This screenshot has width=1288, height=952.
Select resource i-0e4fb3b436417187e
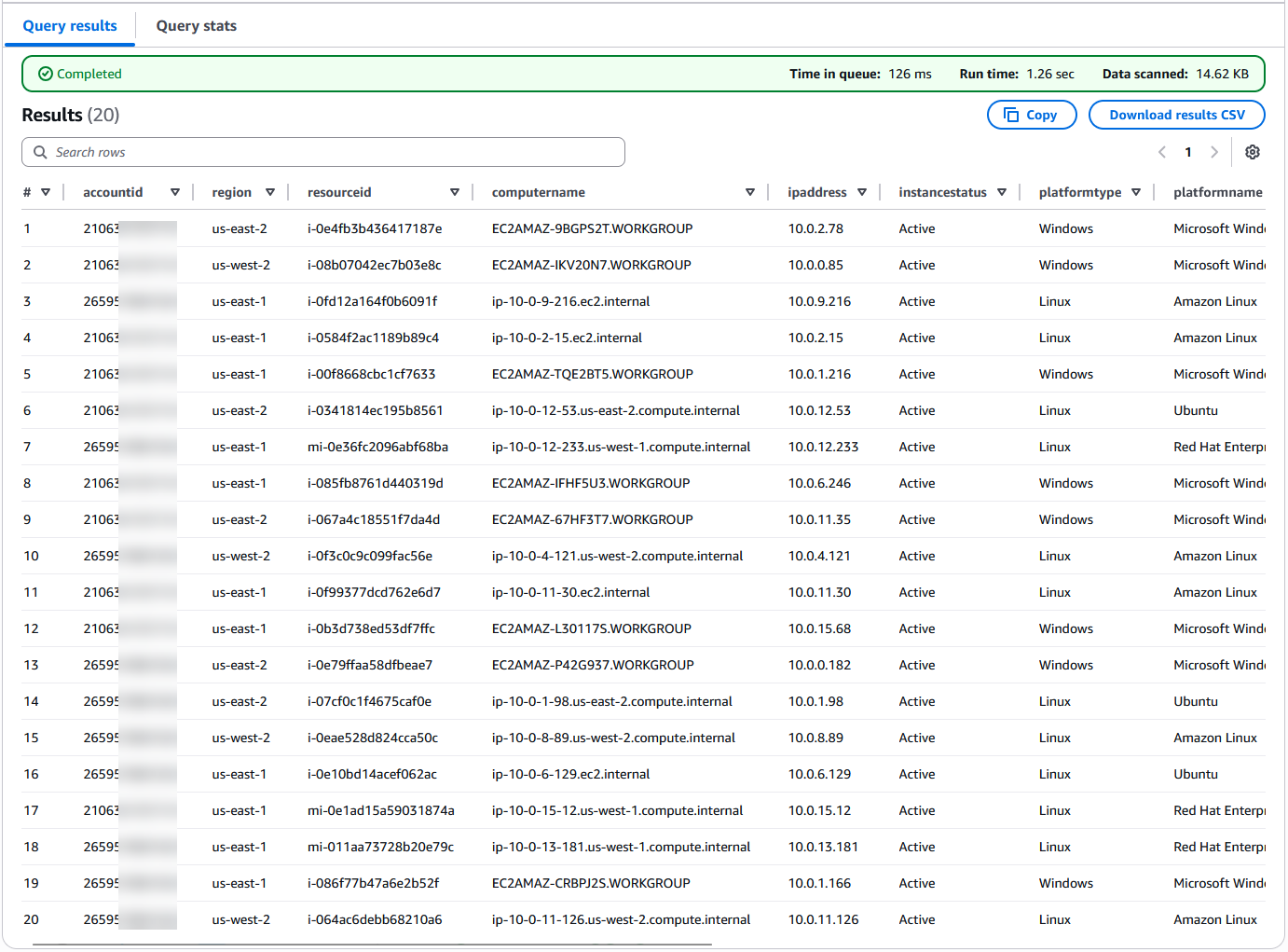tap(375, 228)
